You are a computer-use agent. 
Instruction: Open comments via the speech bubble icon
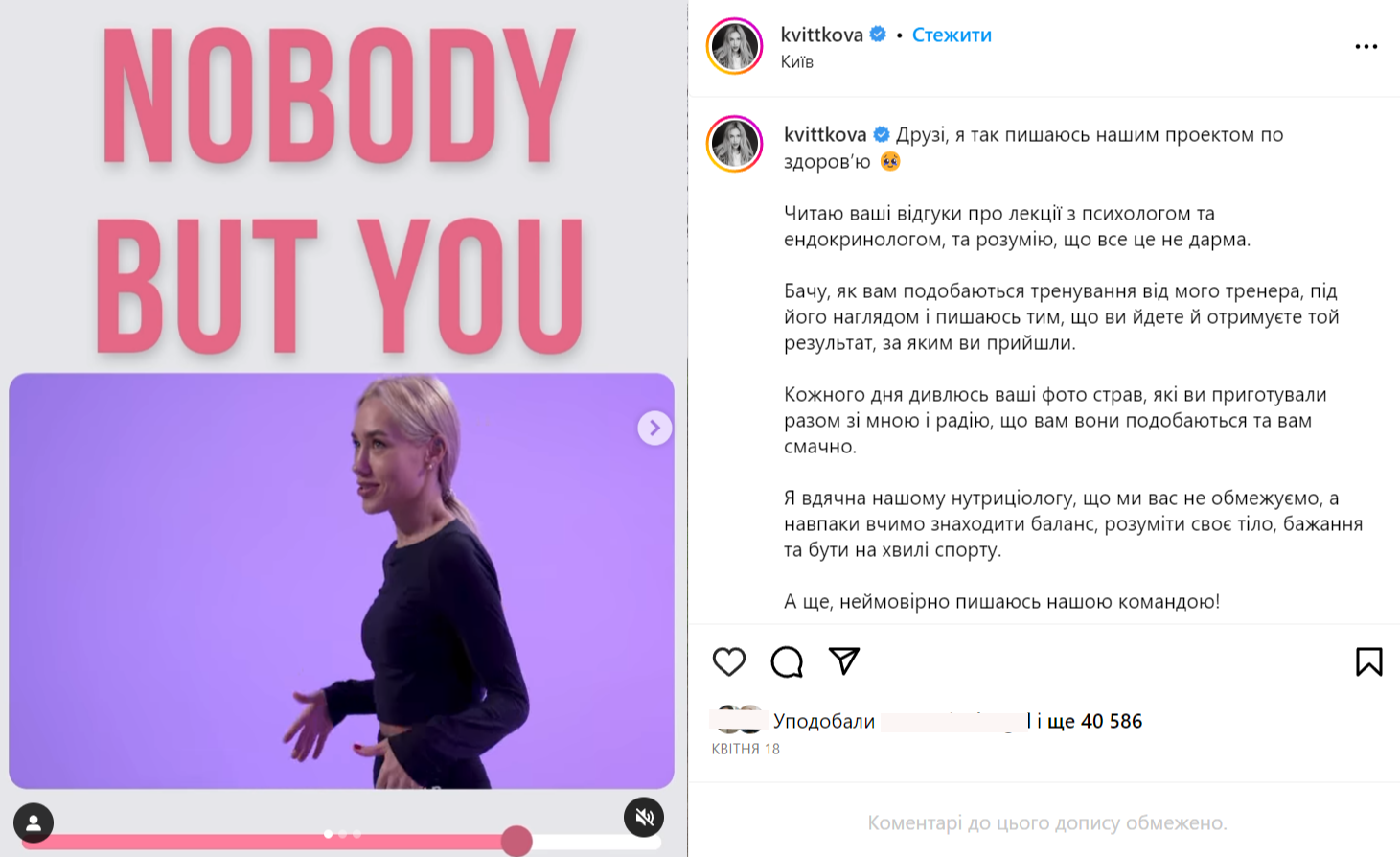click(787, 661)
